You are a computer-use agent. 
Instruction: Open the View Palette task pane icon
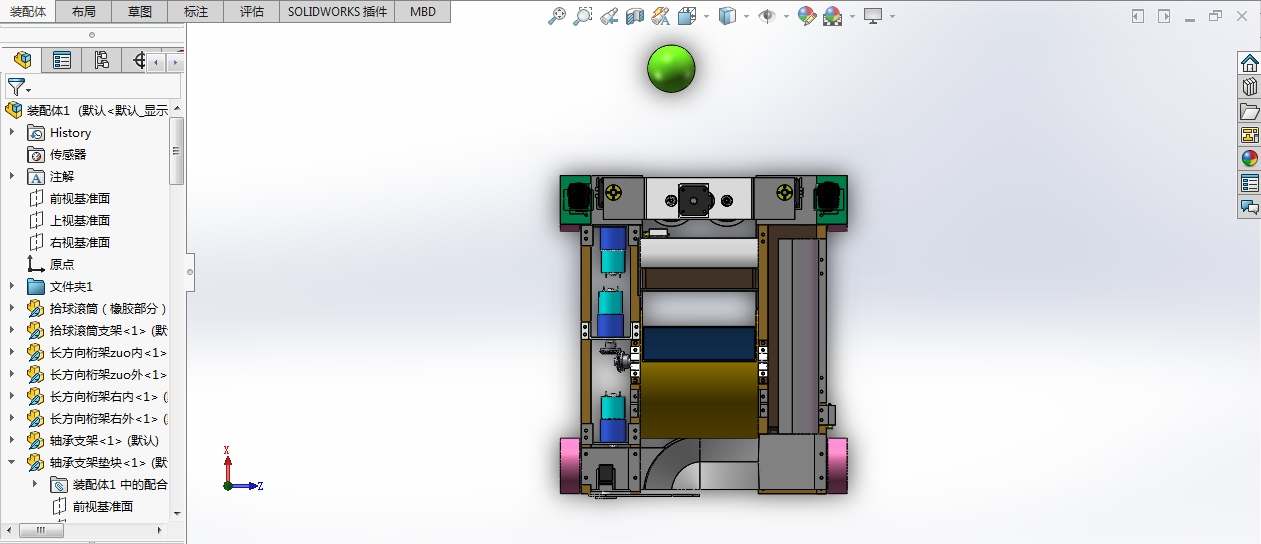click(1249, 135)
